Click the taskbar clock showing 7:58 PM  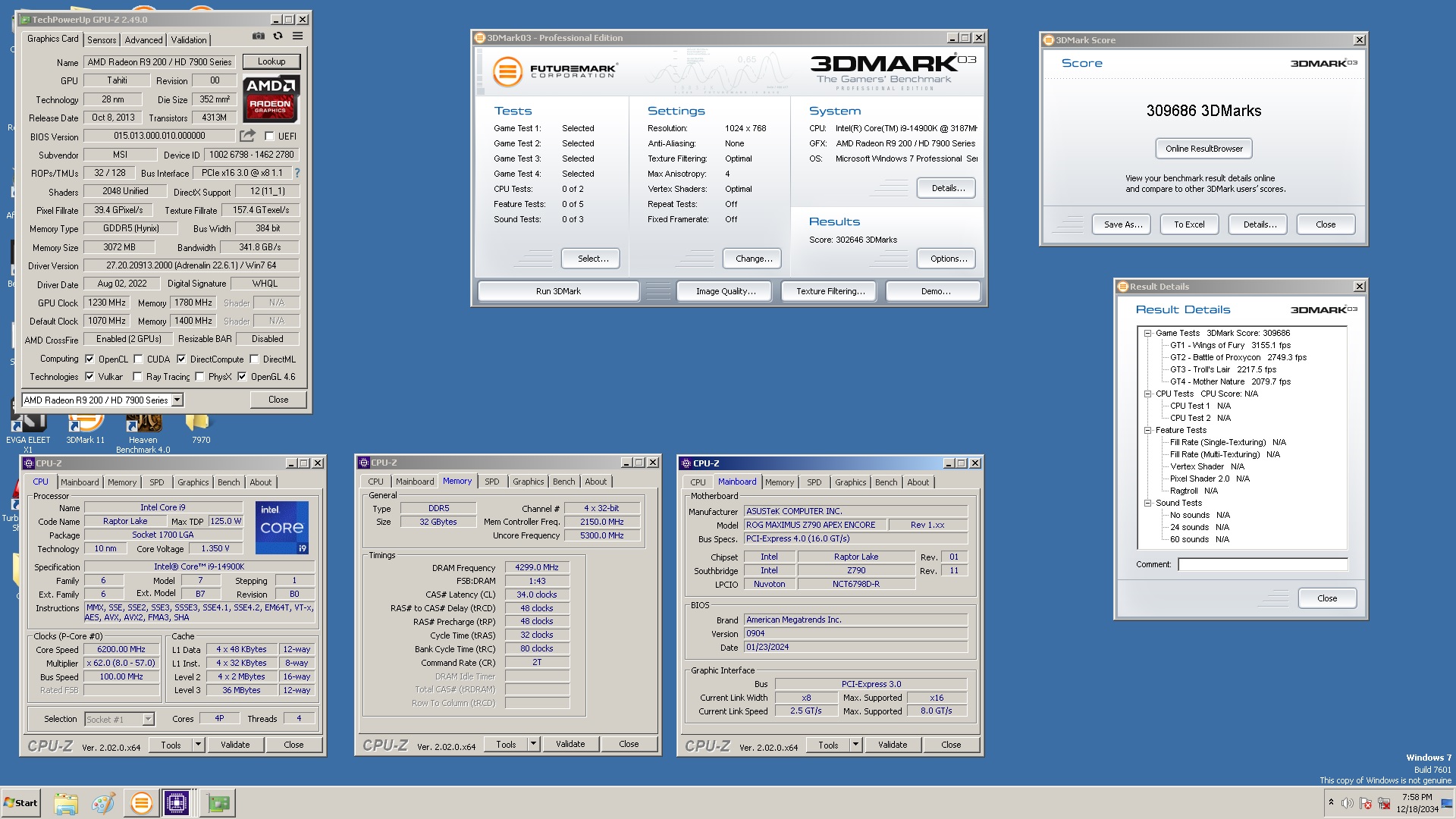click(1417, 803)
